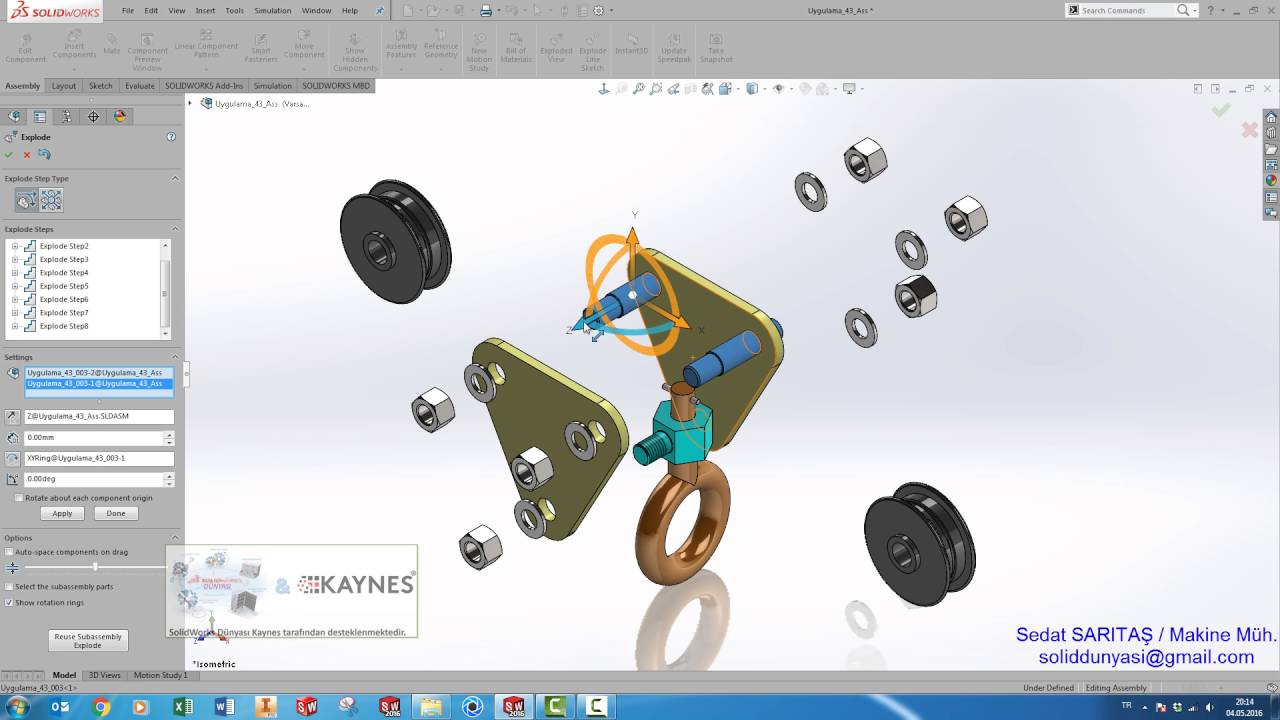The height and width of the screenshot is (720, 1280).
Task: Click the auto-space spacing slider handle
Action: pyautogui.click(x=95, y=567)
